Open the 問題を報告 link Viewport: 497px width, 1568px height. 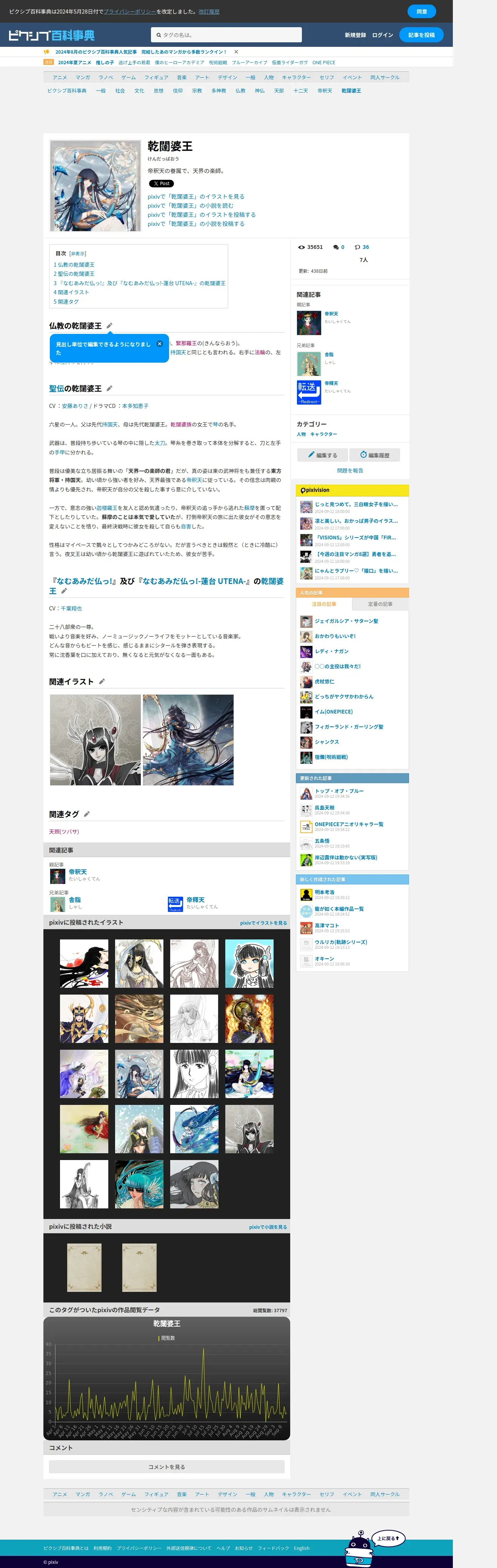pos(350,471)
